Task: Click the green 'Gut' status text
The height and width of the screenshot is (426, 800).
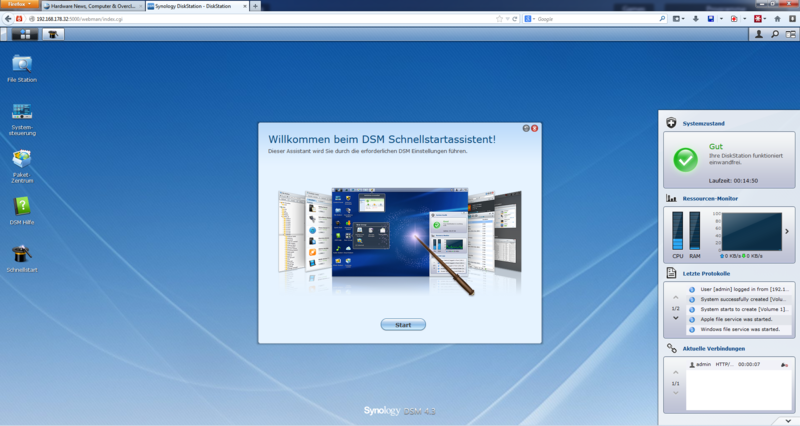Action: [x=716, y=146]
